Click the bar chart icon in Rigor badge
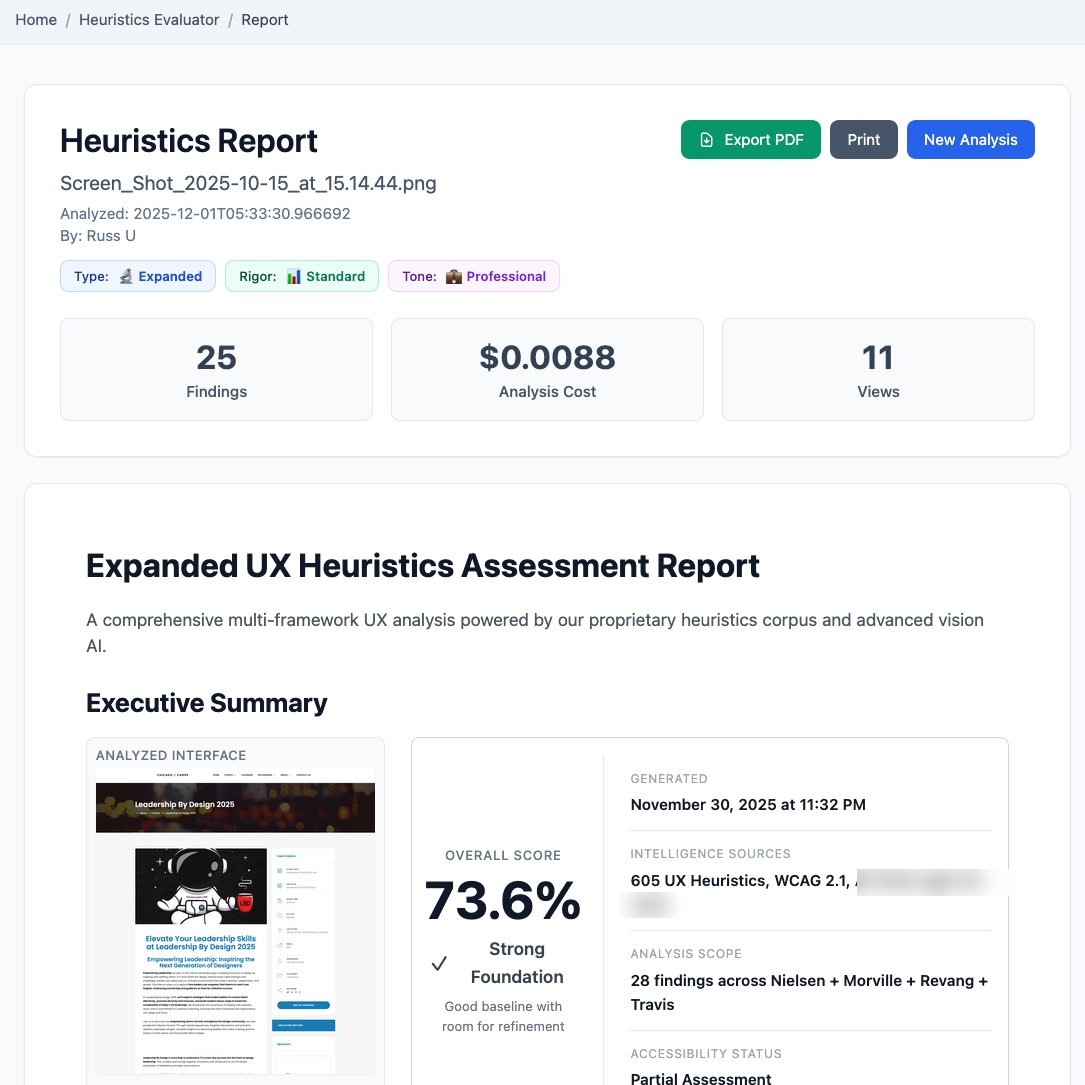 (x=293, y=276)
